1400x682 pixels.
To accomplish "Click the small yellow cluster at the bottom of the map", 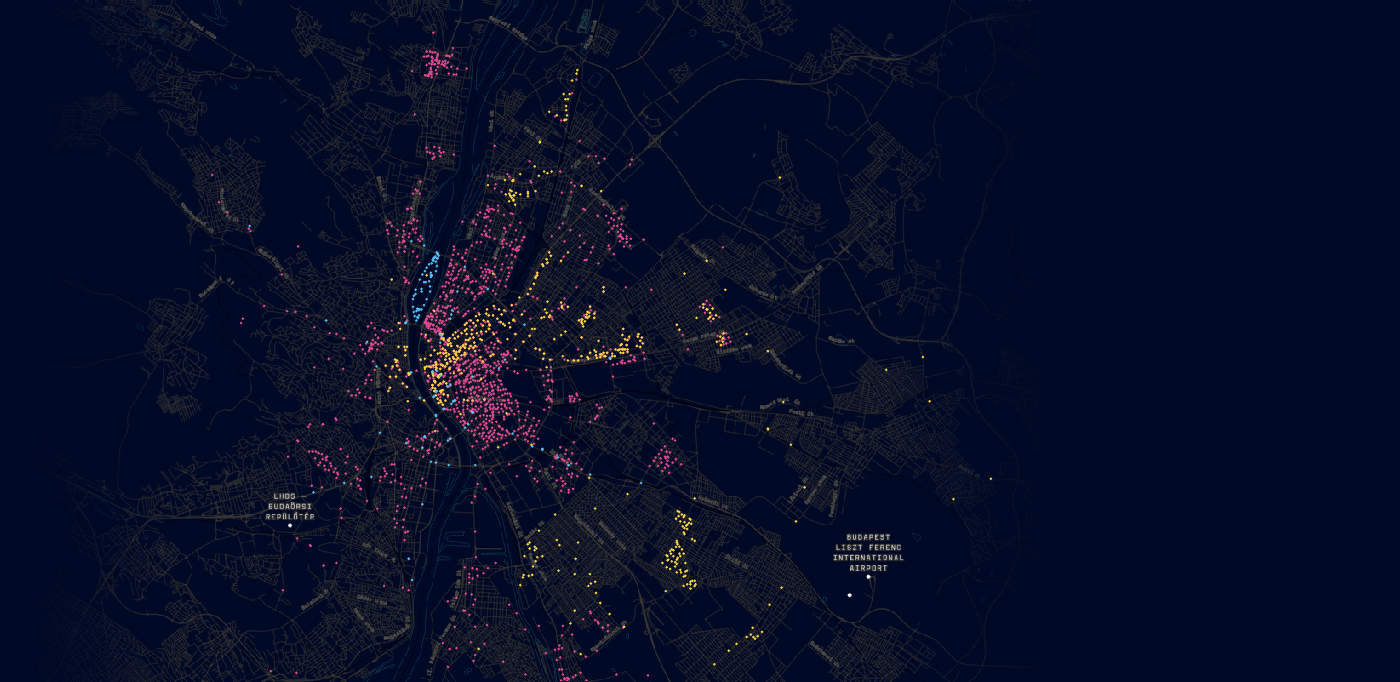I will pyautogui.click(x=752, y=634).
